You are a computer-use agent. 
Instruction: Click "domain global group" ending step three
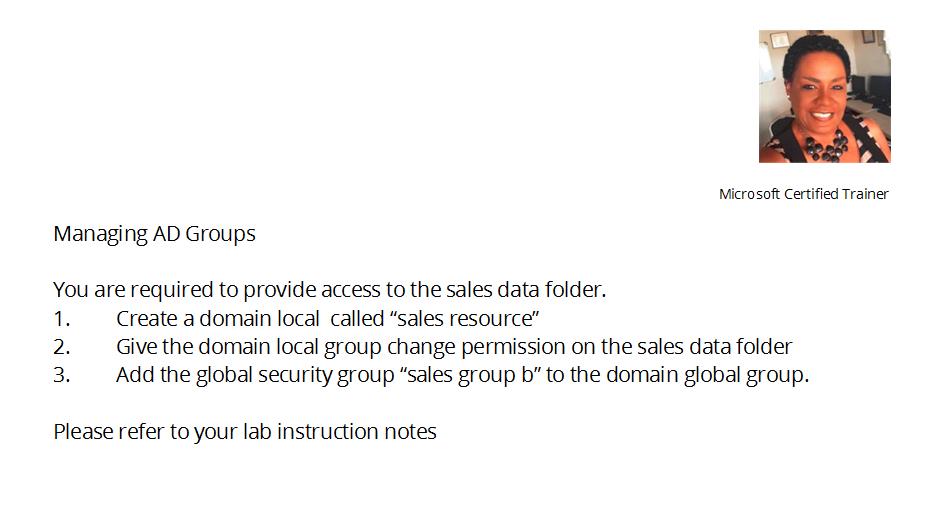707,375
